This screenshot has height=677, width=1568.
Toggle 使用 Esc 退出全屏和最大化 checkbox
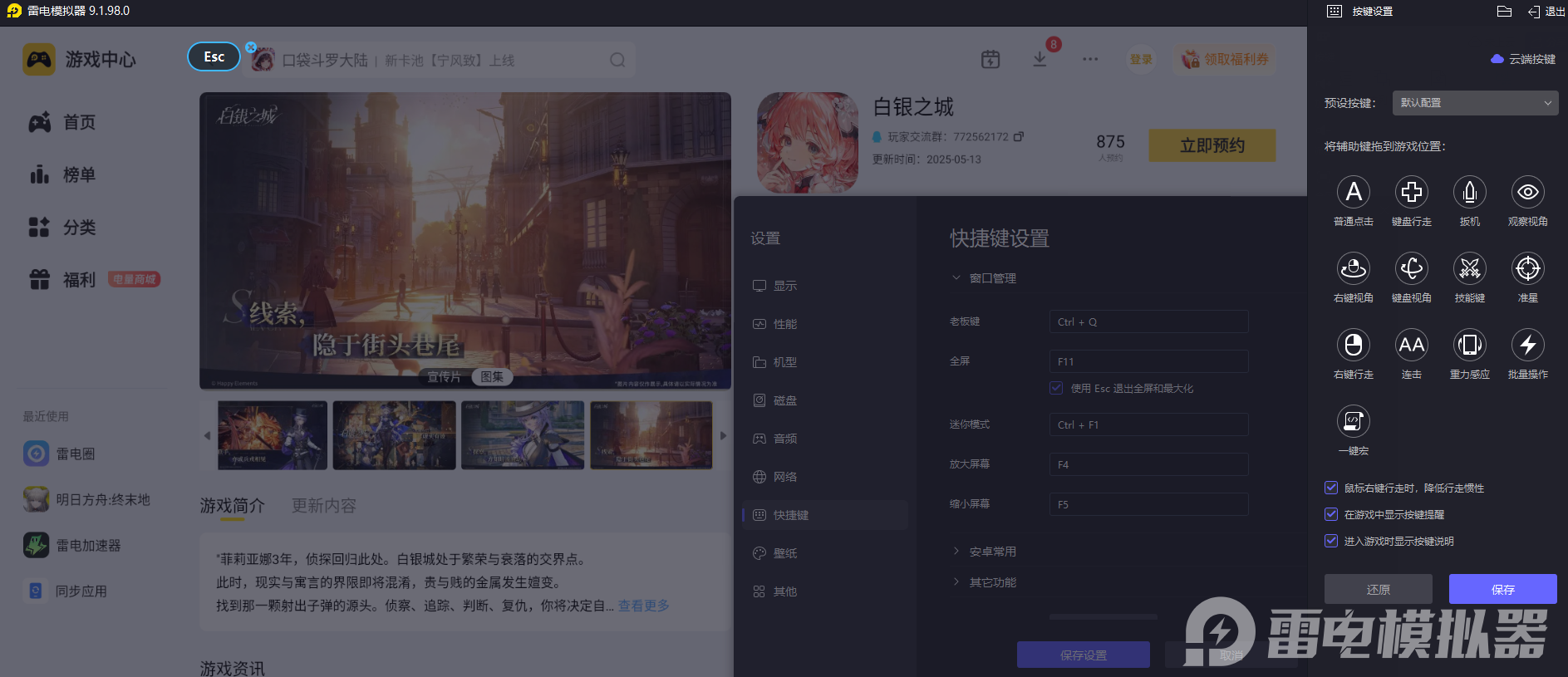click(x=1056, y=388)
